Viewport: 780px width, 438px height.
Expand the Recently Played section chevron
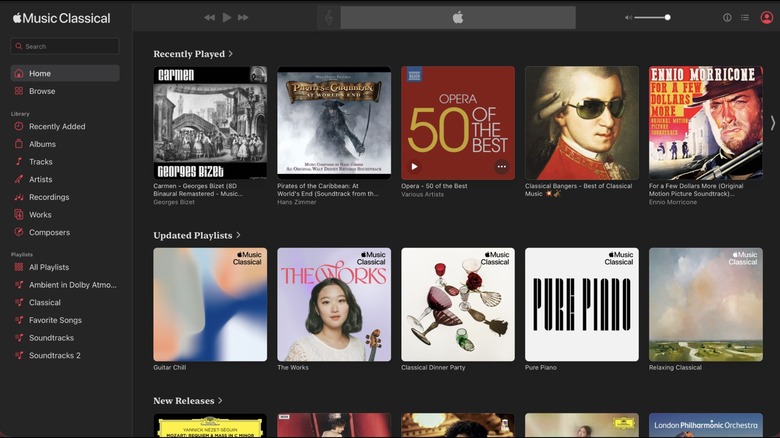click(230, 54)
